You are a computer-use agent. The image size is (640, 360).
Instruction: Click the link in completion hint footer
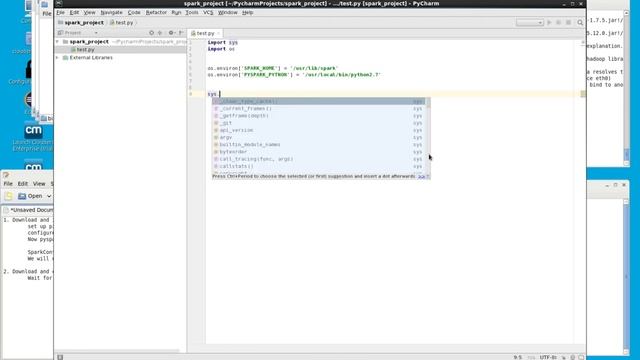[x=422, y=176]
